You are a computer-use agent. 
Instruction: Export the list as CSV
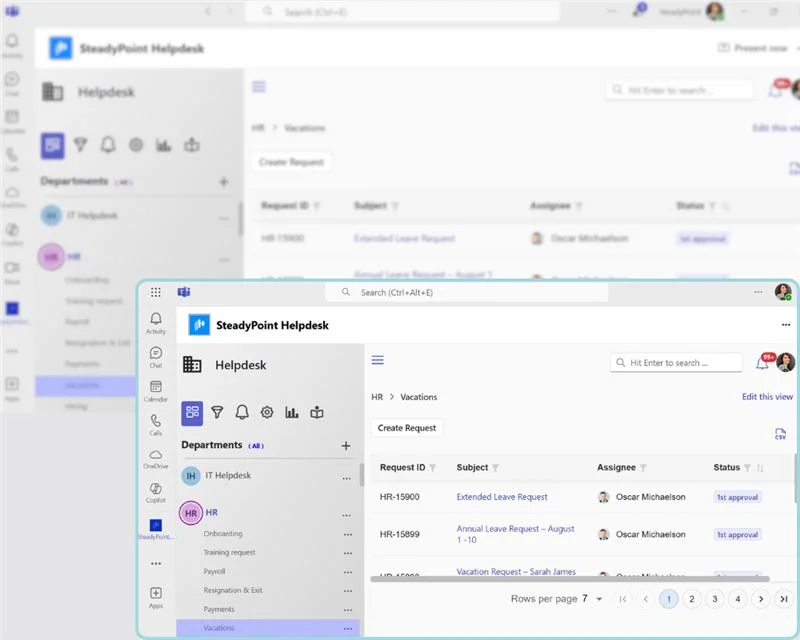pos(780,433)
